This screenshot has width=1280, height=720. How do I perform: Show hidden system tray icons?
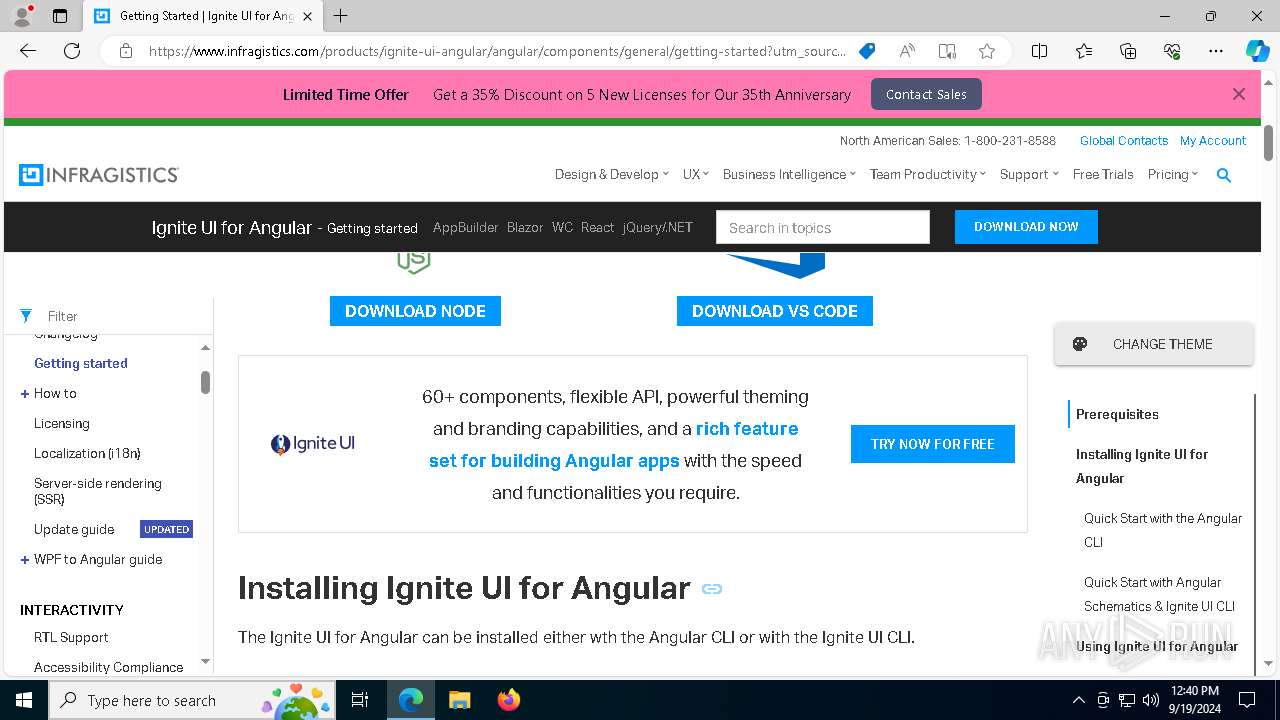click(1078, 700)
